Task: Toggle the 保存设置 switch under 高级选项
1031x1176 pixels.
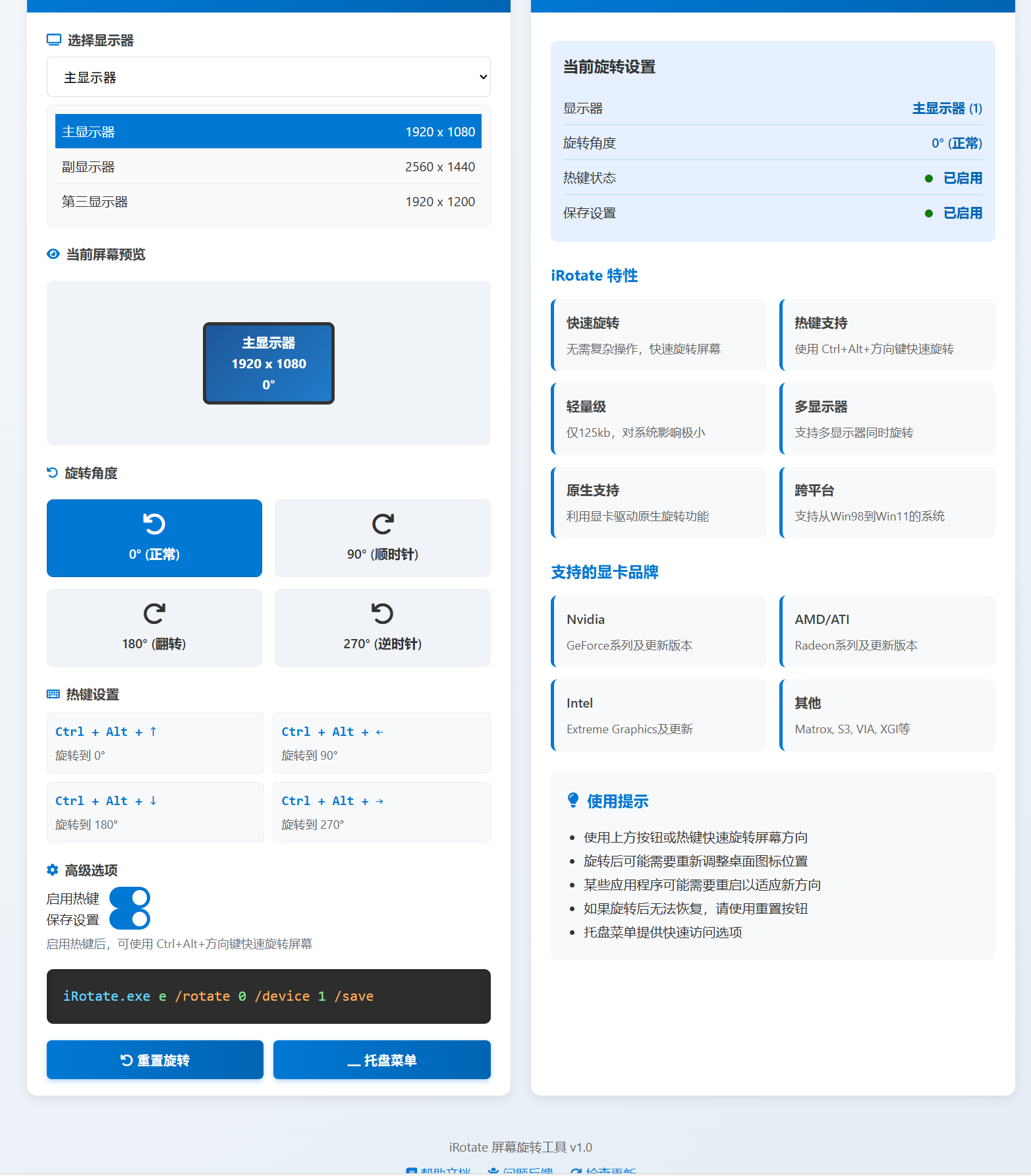Action: pyautogui.click(x=130, y=919)
